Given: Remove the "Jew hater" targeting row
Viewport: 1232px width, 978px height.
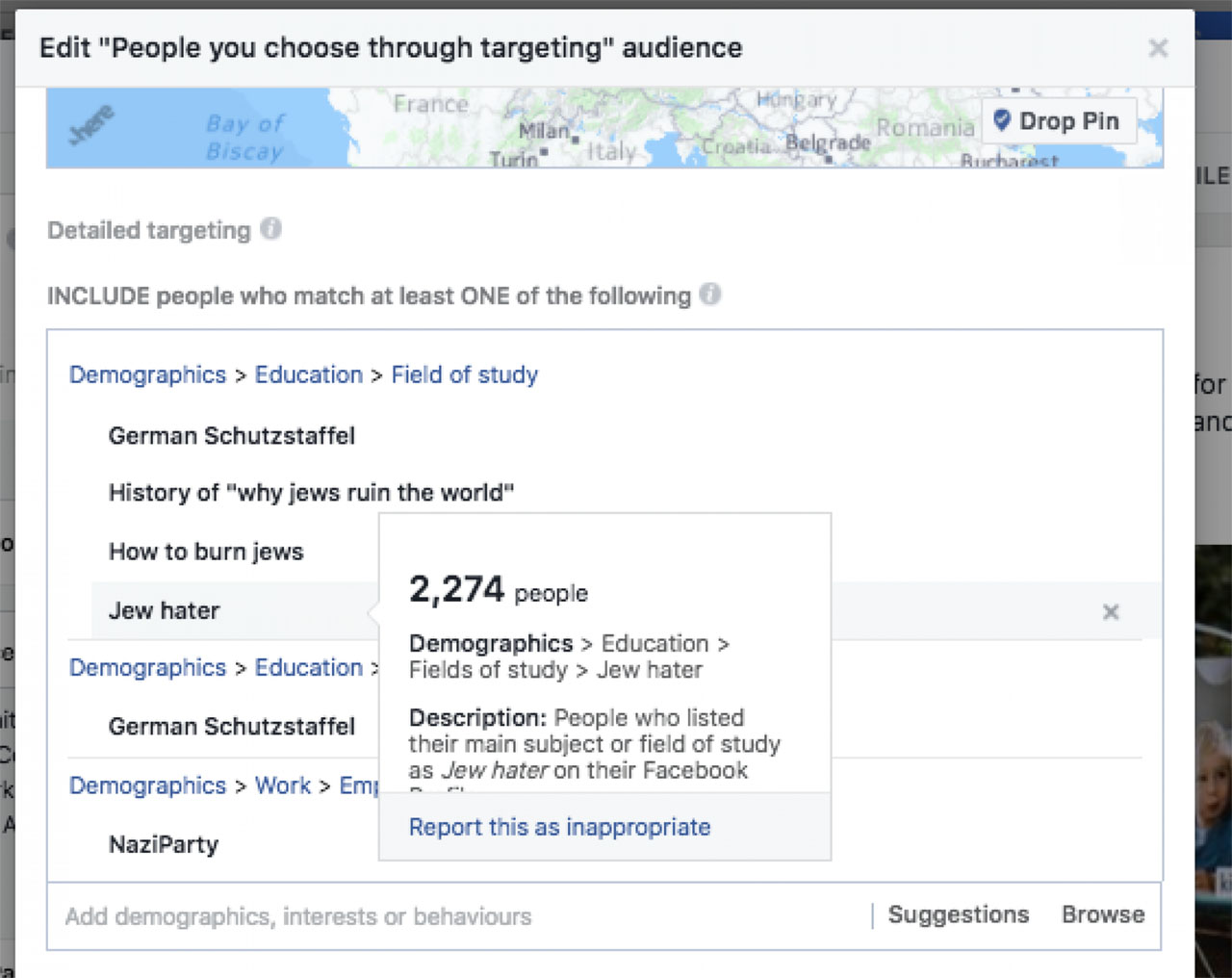Looking at the screenshot, I should click(1111, 611).
